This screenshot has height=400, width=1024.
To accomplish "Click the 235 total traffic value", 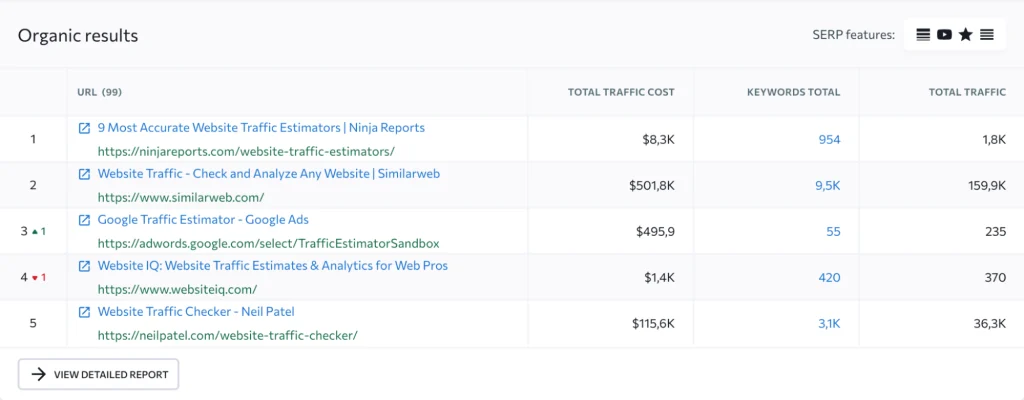I will click(x=995, y=231).
